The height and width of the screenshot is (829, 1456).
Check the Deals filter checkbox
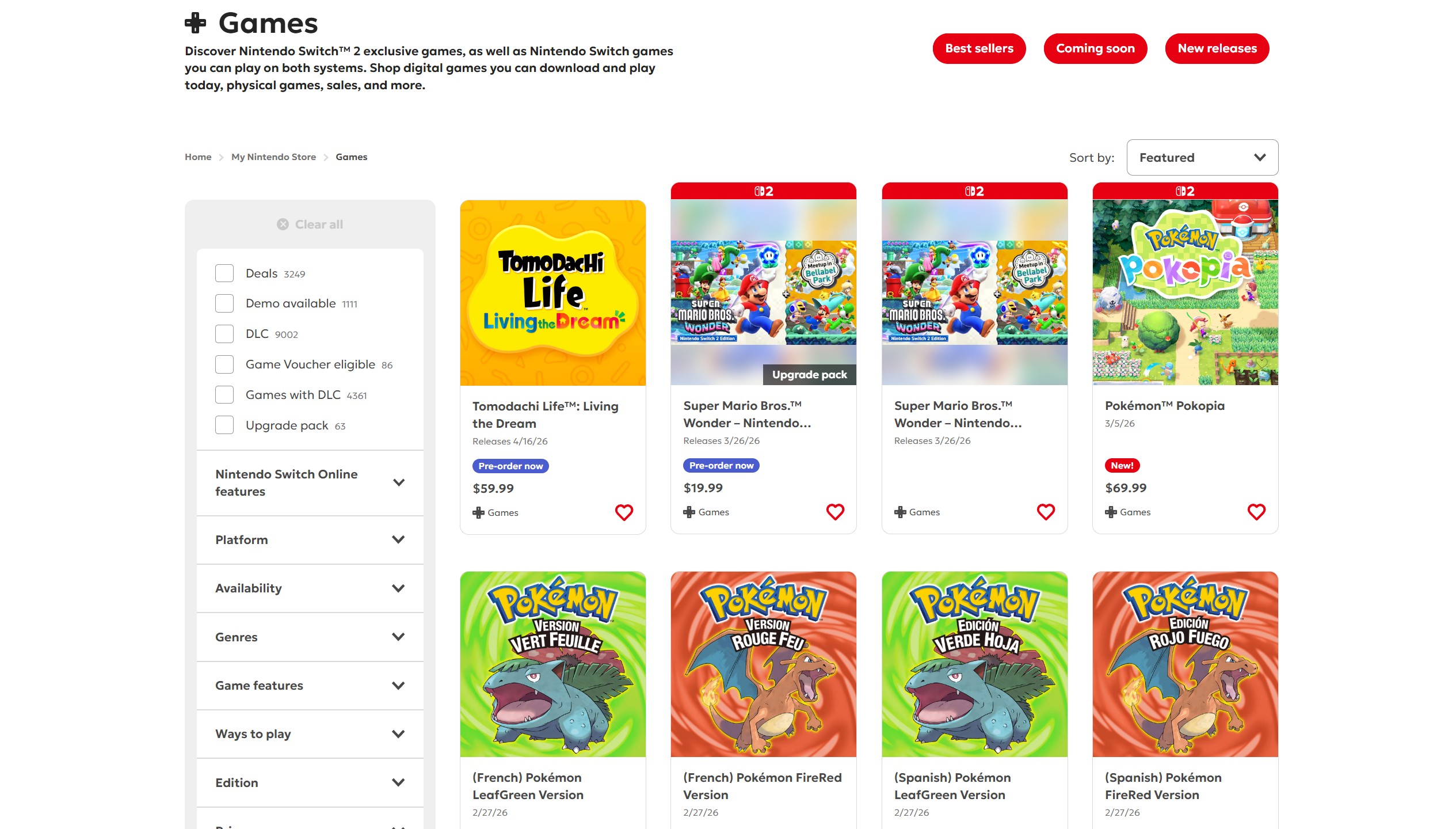(x=224, y=273)
